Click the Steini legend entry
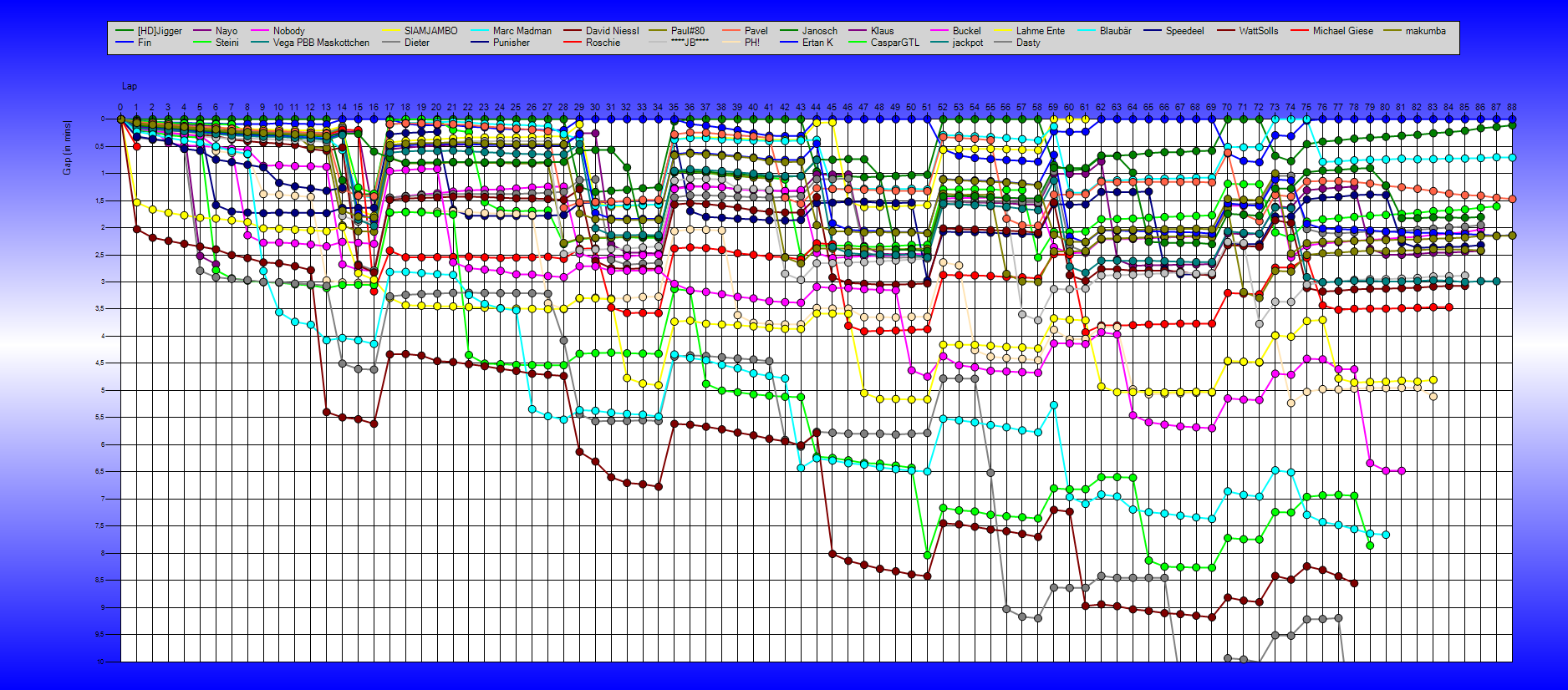The height and width of the screenshot is (690, 1568). 216,43
